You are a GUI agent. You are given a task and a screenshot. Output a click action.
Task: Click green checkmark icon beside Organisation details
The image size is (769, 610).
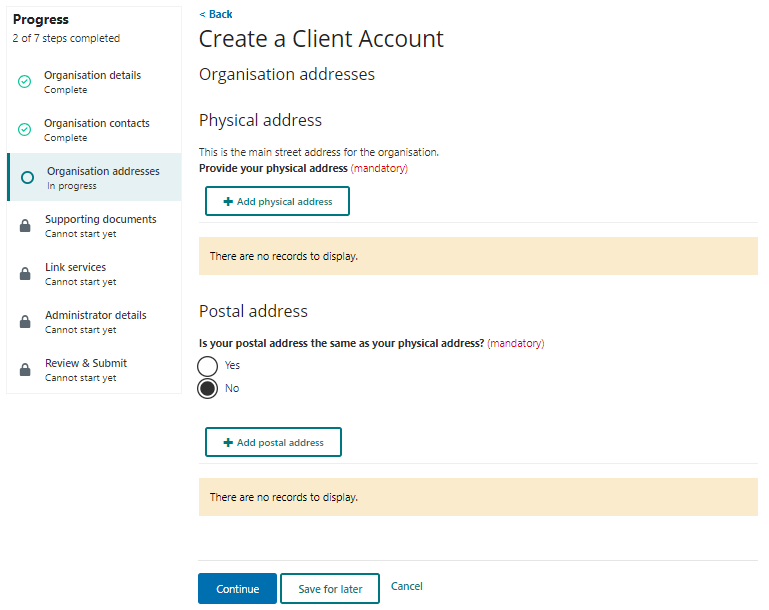tap(25, 82)
